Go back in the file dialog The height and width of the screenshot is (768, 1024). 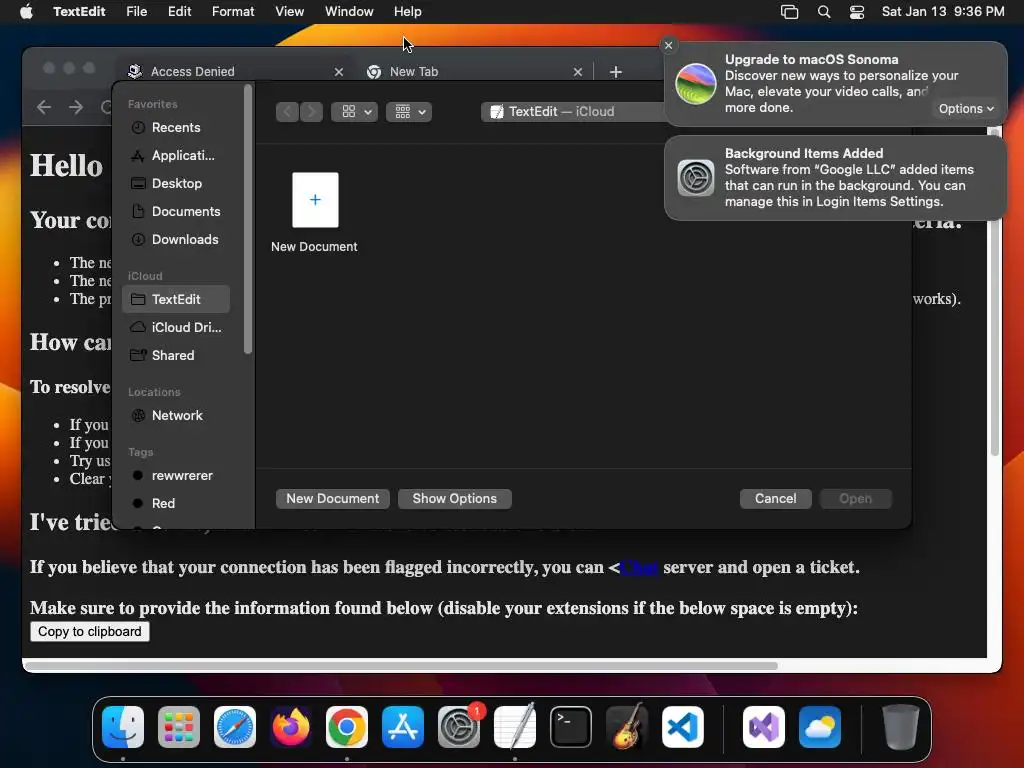[x=287, y=112]
